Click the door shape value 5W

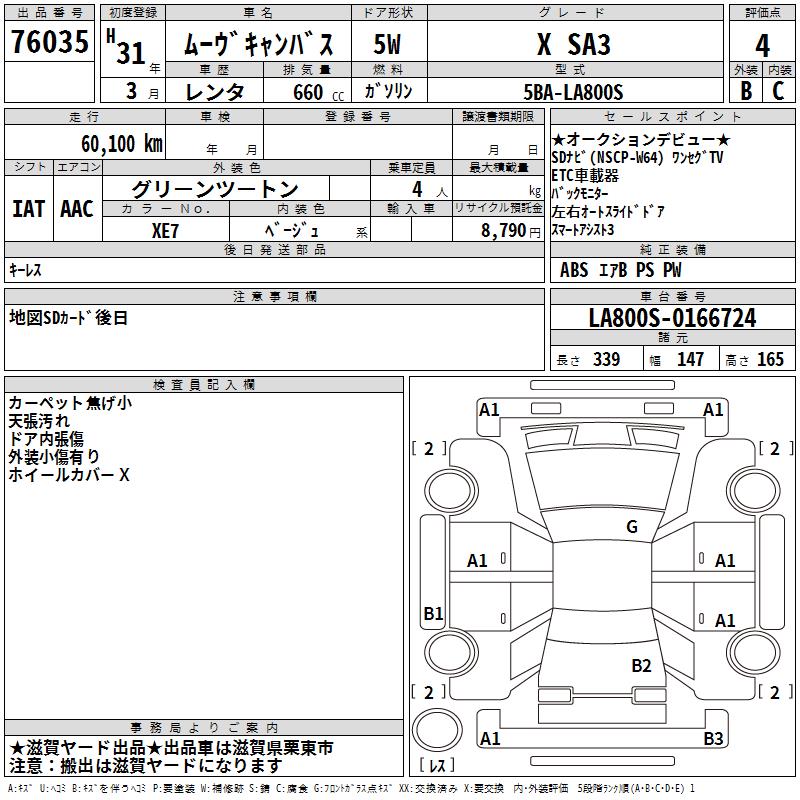pos(387,44)
